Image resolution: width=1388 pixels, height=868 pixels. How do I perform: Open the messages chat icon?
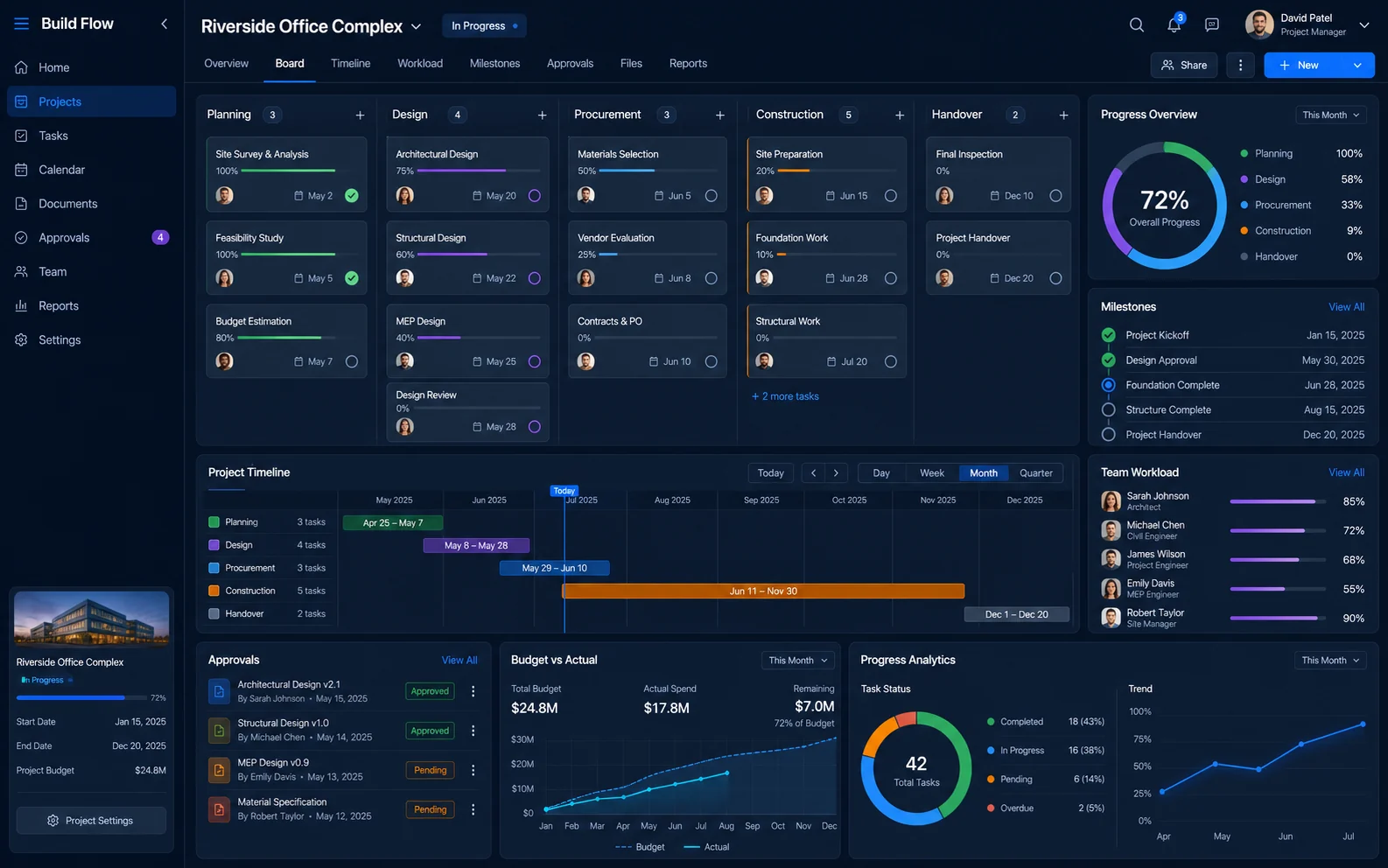click(x=1211, y=25)
